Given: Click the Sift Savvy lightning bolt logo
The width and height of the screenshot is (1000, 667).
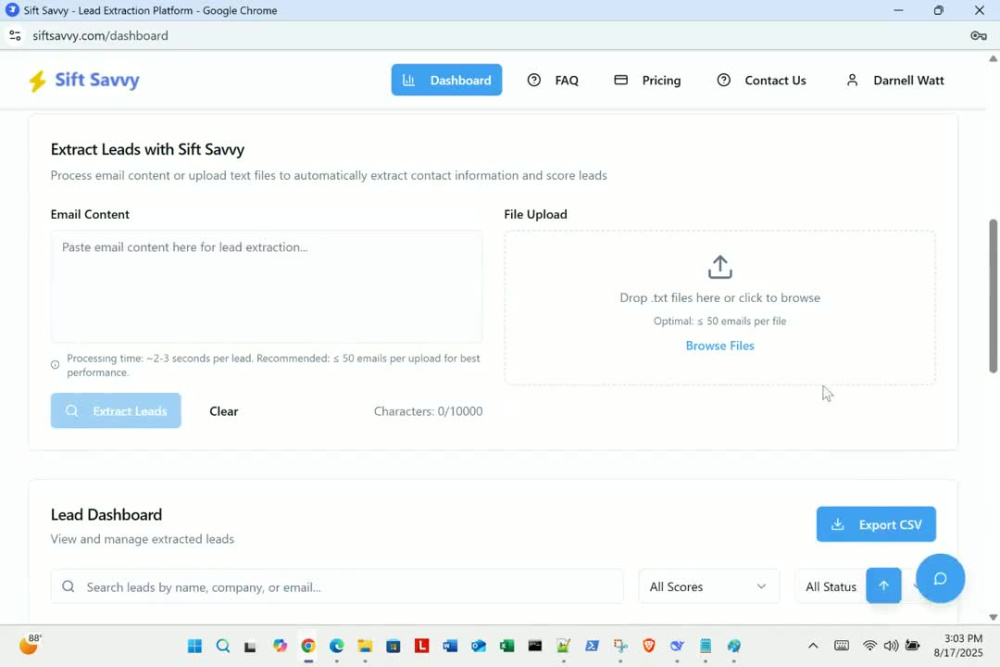Looking at the screenshot, I should click(x=37, y=81).
